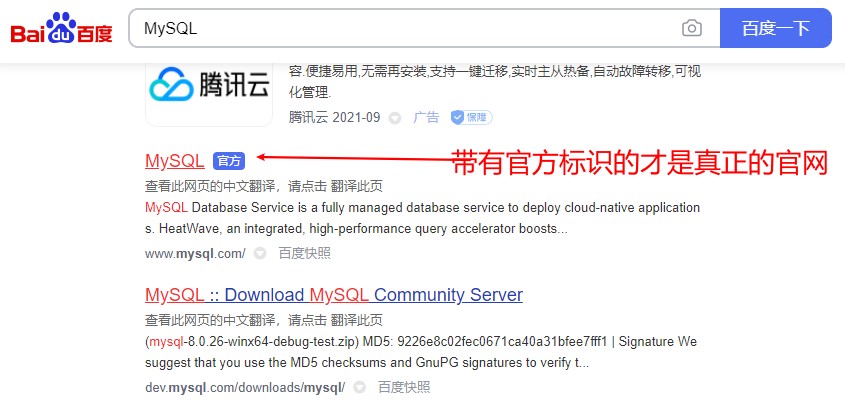
Task: Click the 广告 label on the Tencent Cloud ad
Action: click(x=426, y=117)
